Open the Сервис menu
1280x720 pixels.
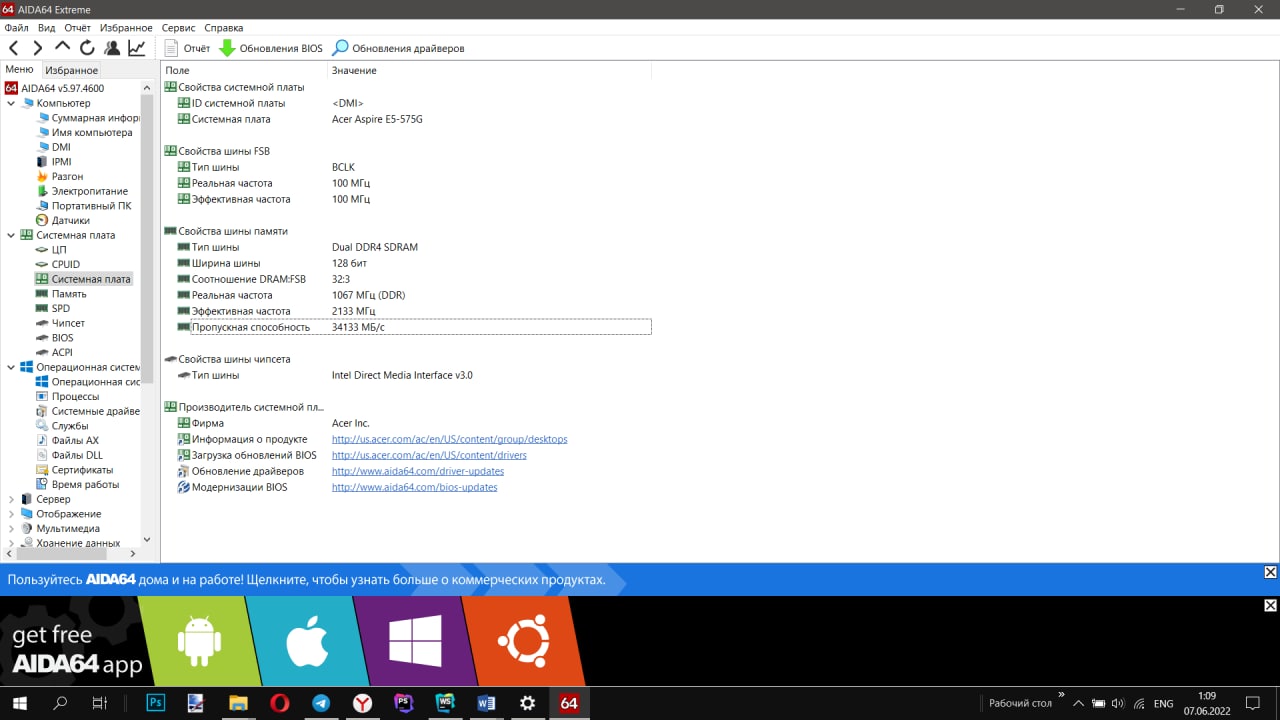tap(178, 28)
